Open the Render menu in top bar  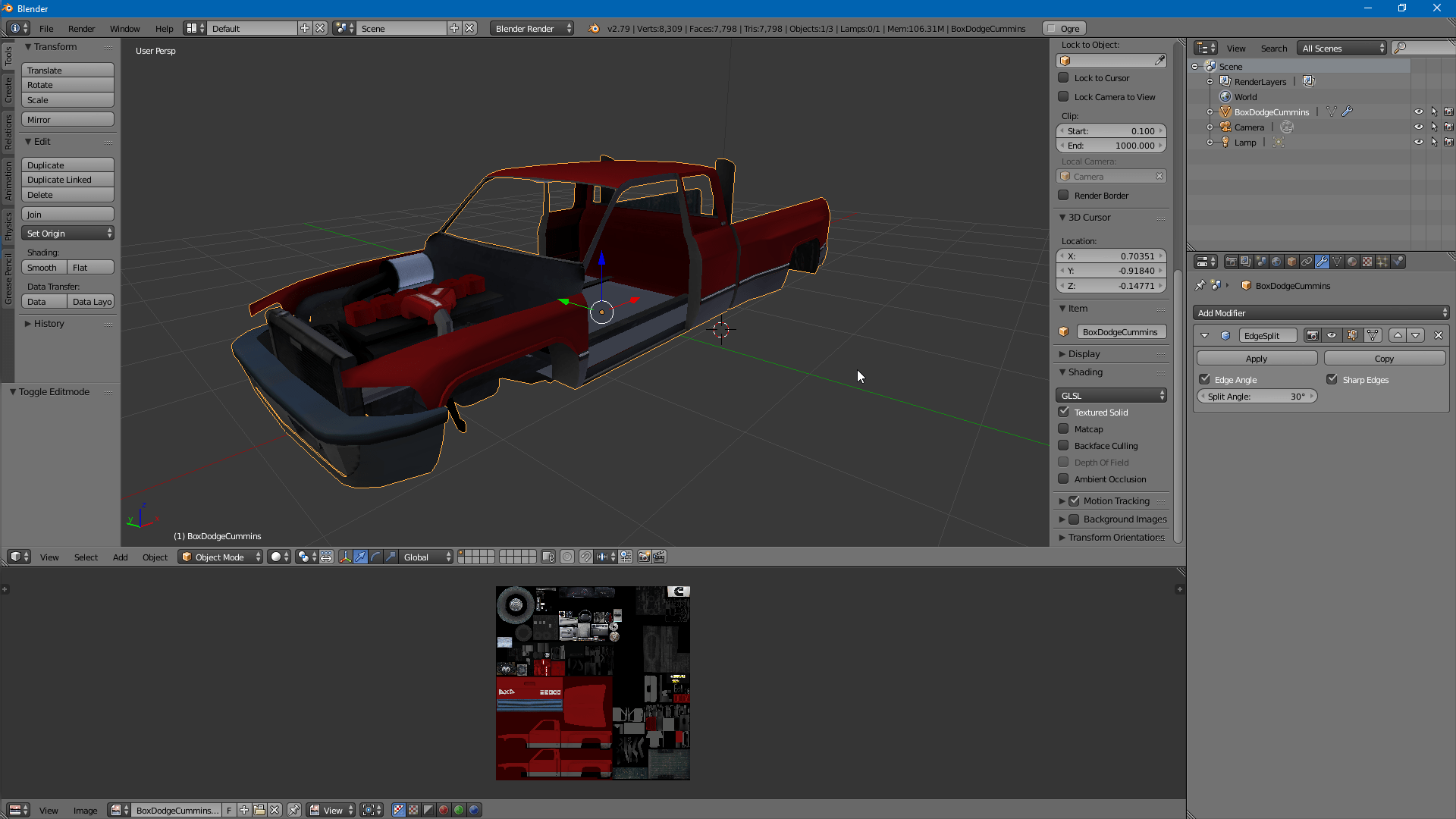(x=81, y=29)
